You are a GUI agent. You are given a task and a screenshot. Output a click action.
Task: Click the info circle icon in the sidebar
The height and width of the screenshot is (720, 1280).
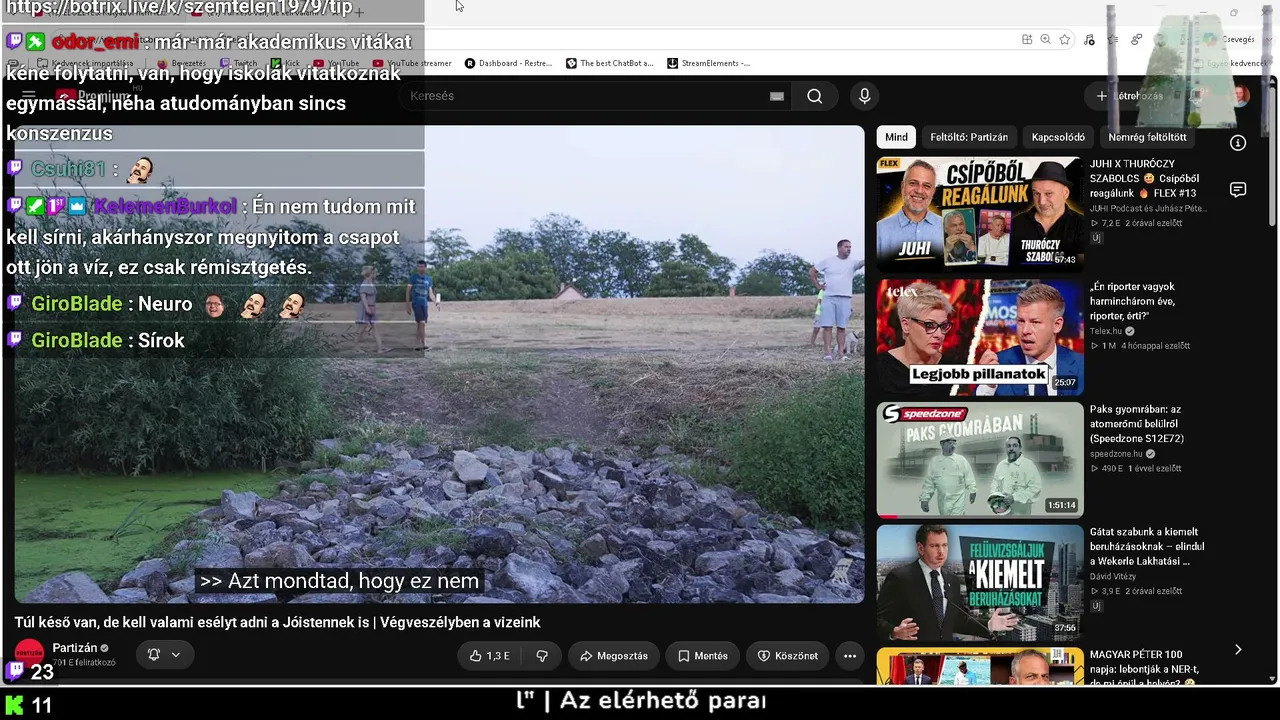click(1238, 143)
